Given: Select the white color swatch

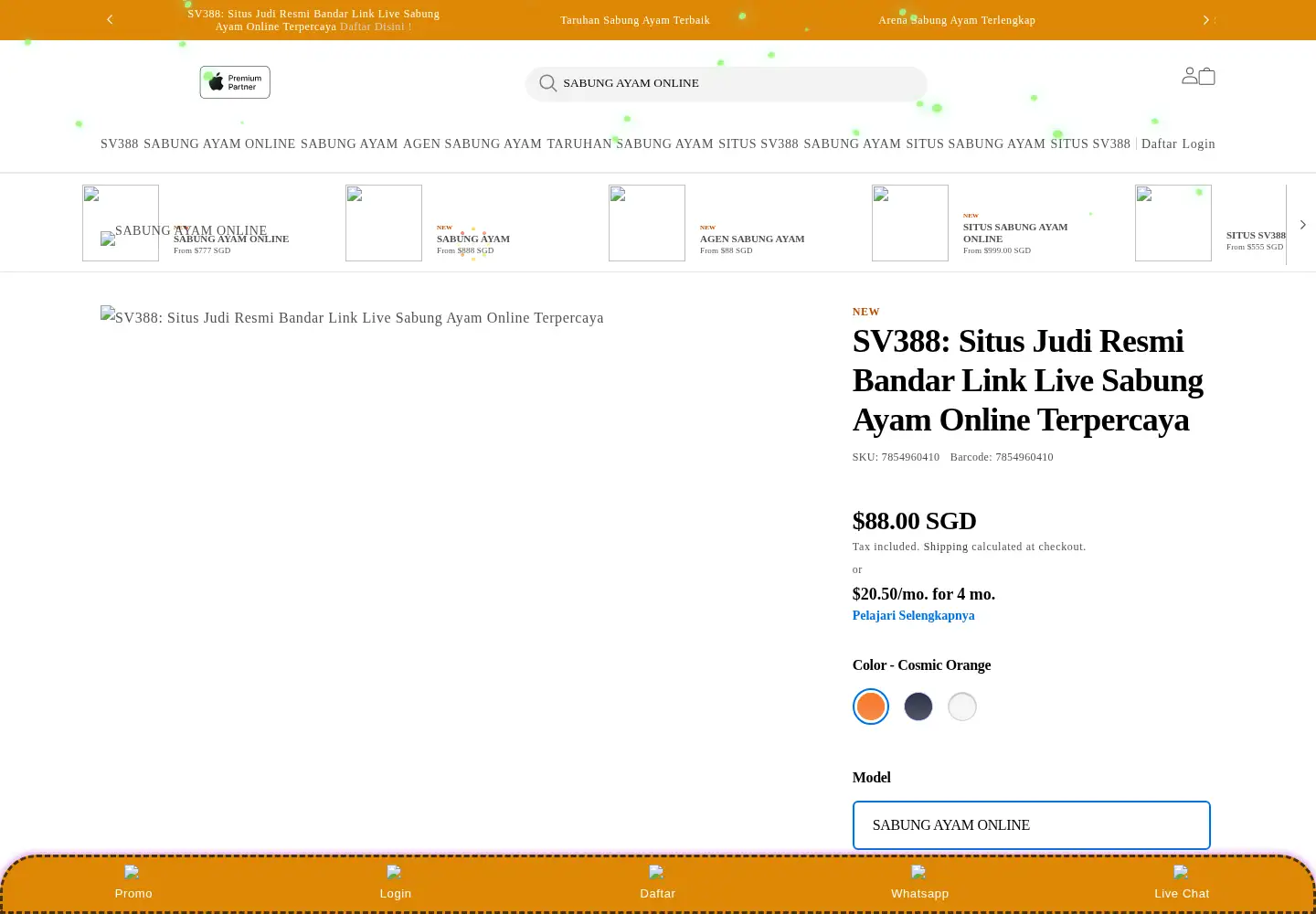Looking at the screenshot, I should 962,707.
